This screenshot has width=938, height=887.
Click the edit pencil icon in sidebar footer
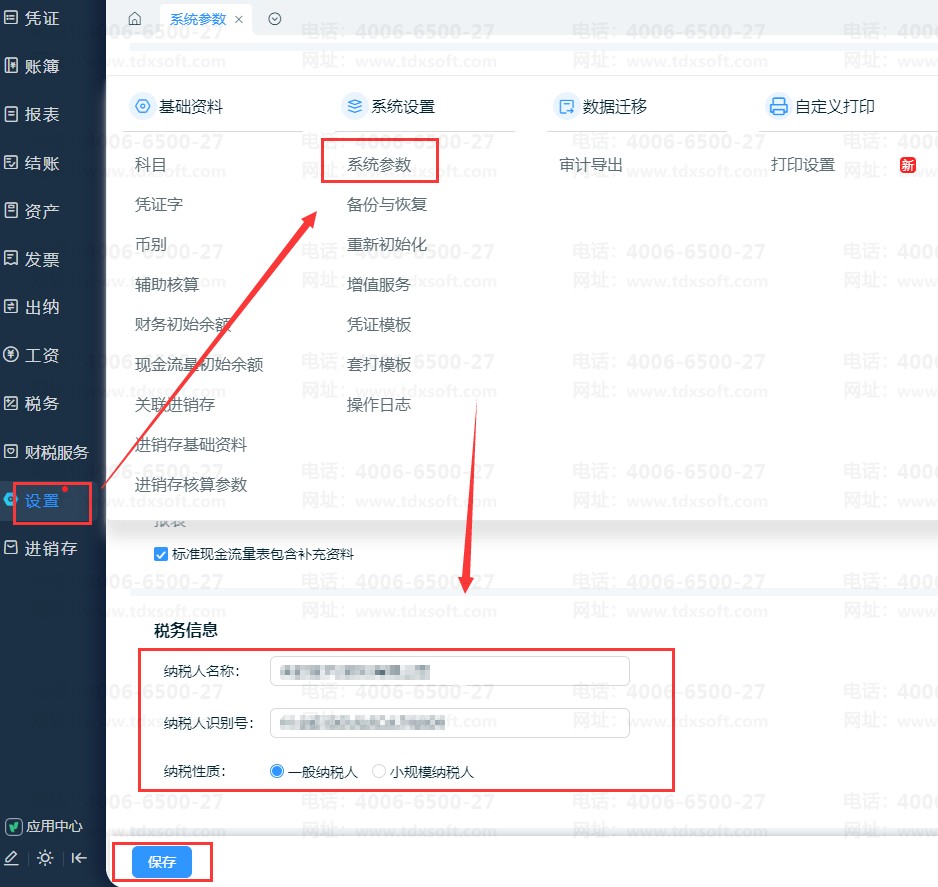[12, 857]
